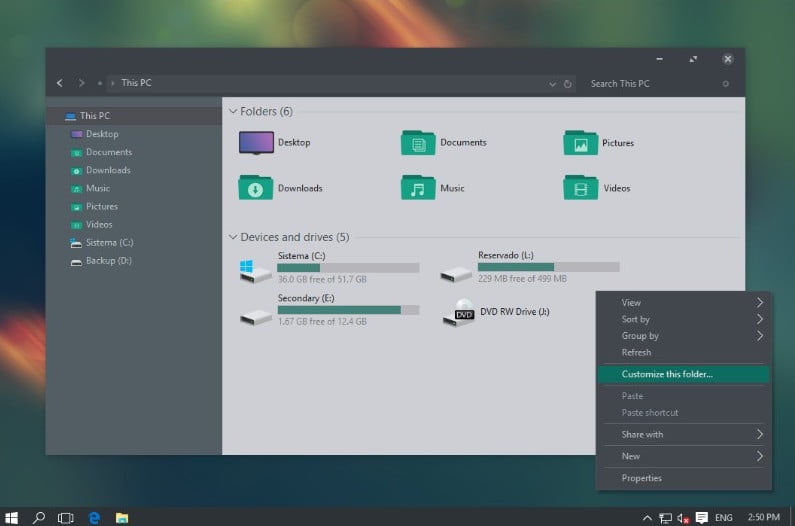This screenshot has height=526, width=795.
Task: Open the New submenu
Action: [683, 457]
